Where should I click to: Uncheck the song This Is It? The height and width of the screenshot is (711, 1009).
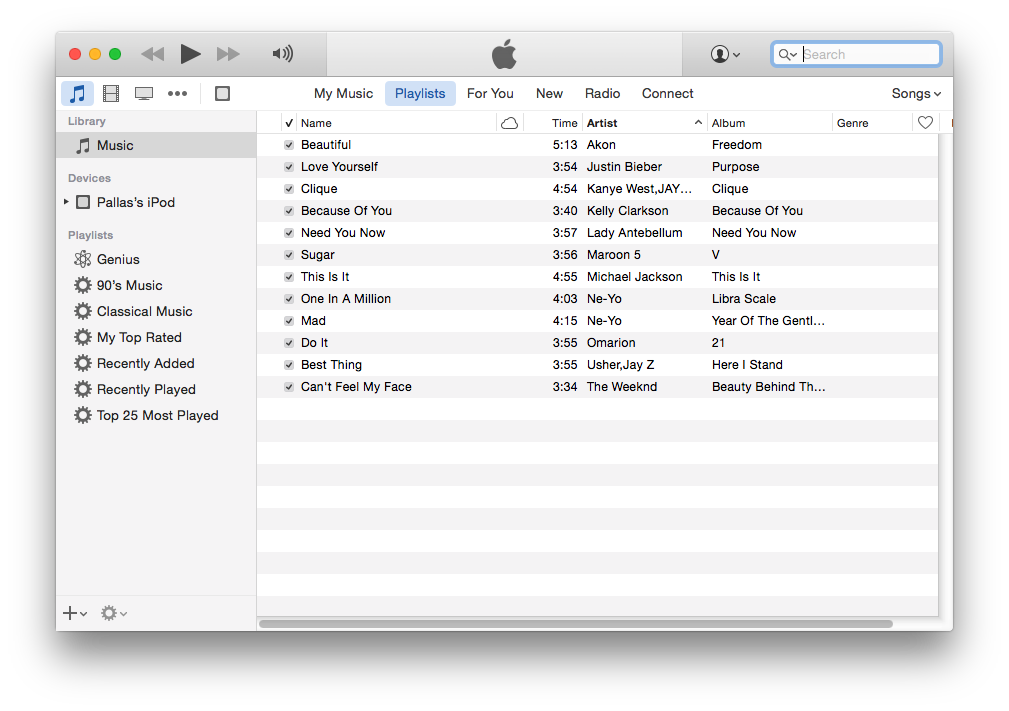click(289, 277)
